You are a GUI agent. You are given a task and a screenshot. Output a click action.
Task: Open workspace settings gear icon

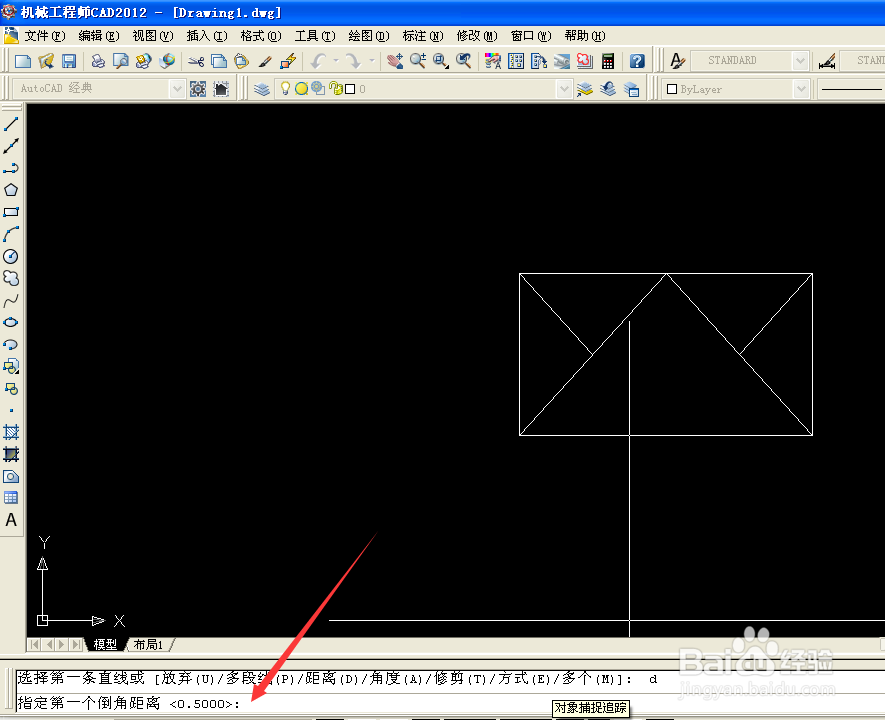[198, 89]
